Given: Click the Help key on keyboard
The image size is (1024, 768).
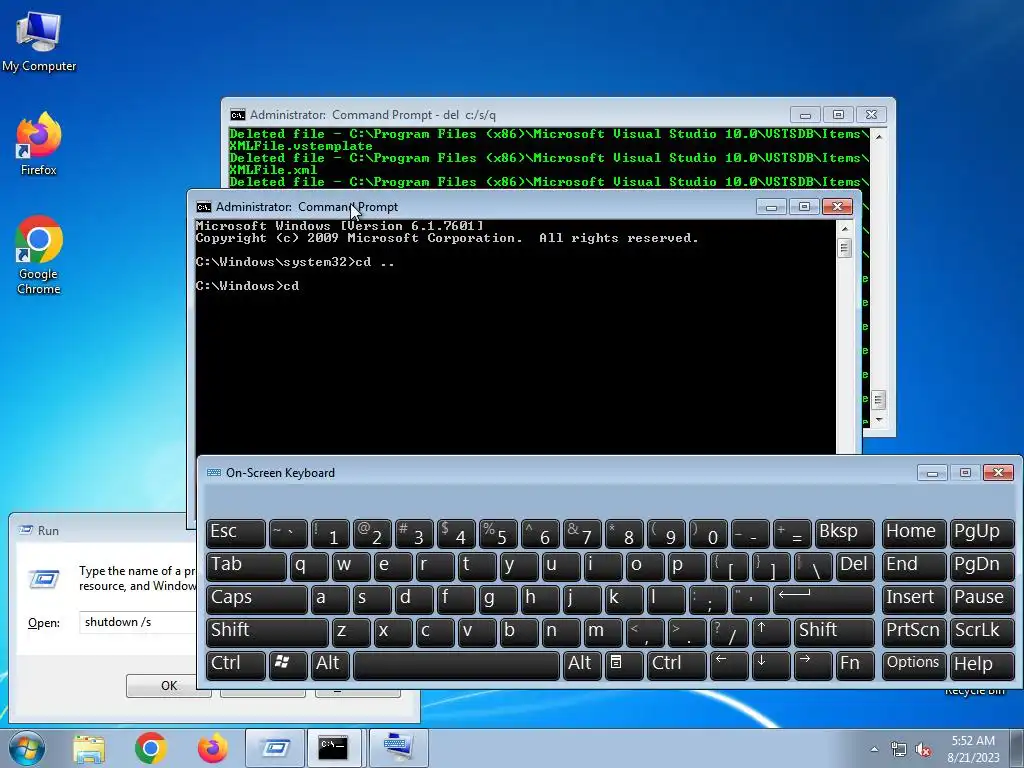Looking at the screenshot, I should pyautogui.click(x=982, y=665).
